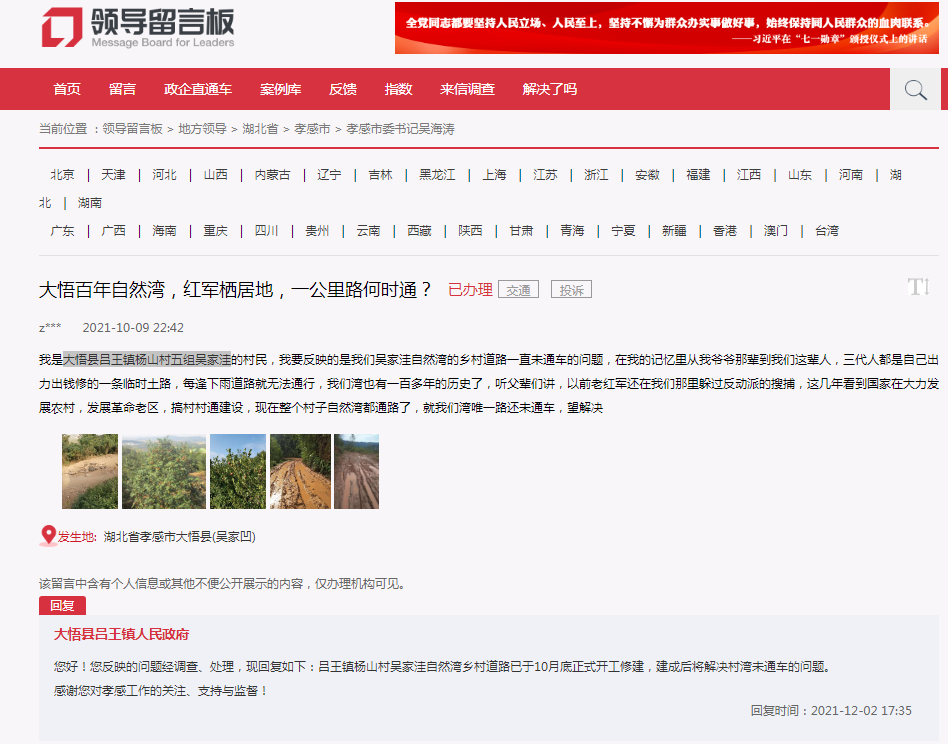Click 孝感市 breadcrumb link
Image resolution: width=948 pixels, height=744 pixels.
point(312,129)
